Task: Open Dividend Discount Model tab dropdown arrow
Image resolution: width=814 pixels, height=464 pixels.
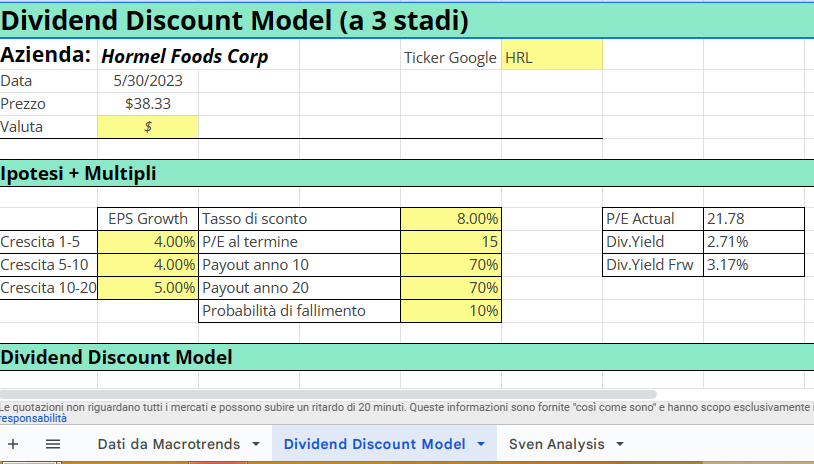Action: tap(481, 444)
